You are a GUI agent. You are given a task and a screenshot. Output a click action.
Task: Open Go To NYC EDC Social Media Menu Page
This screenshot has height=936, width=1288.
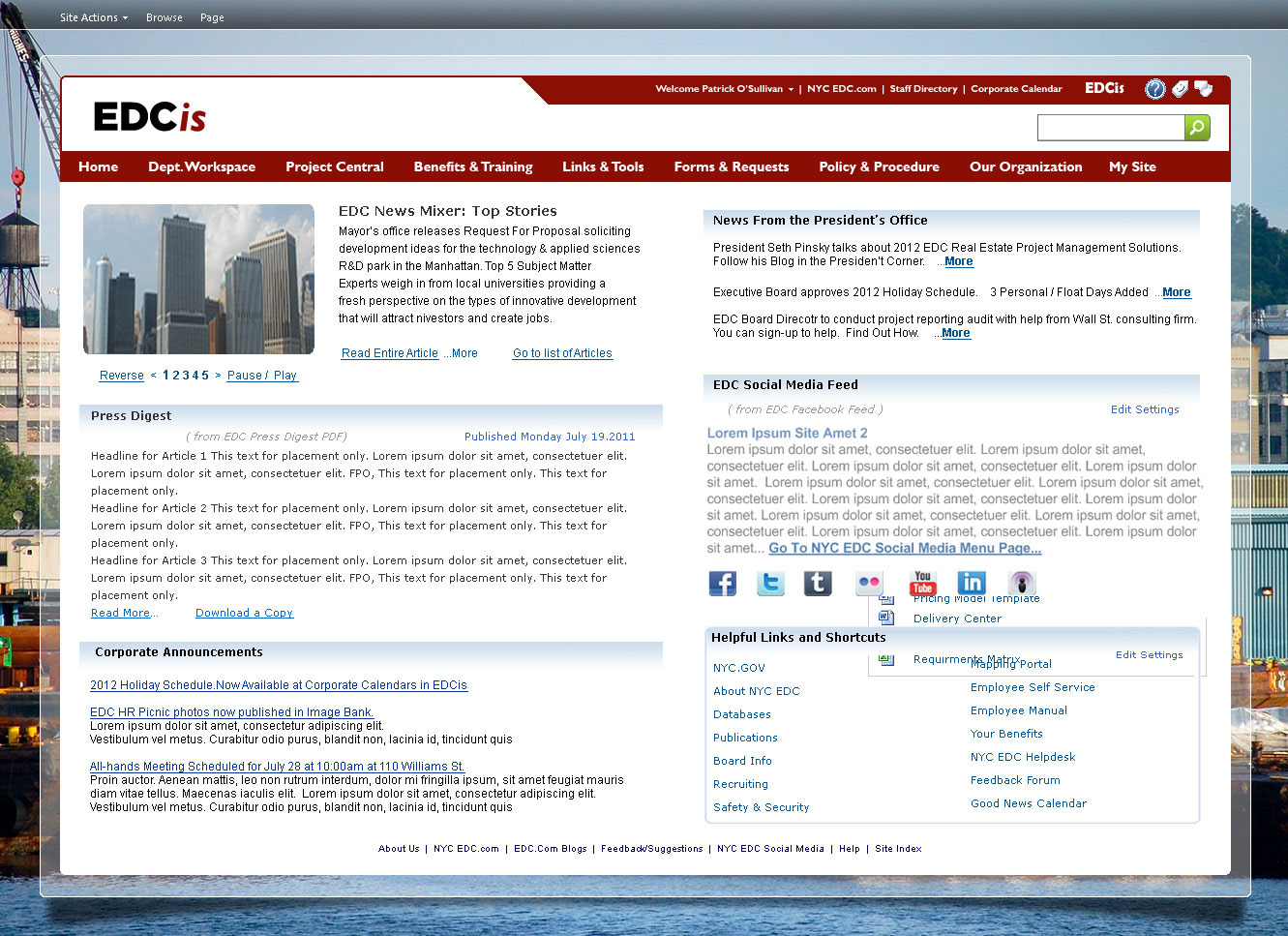pos(905,548)
